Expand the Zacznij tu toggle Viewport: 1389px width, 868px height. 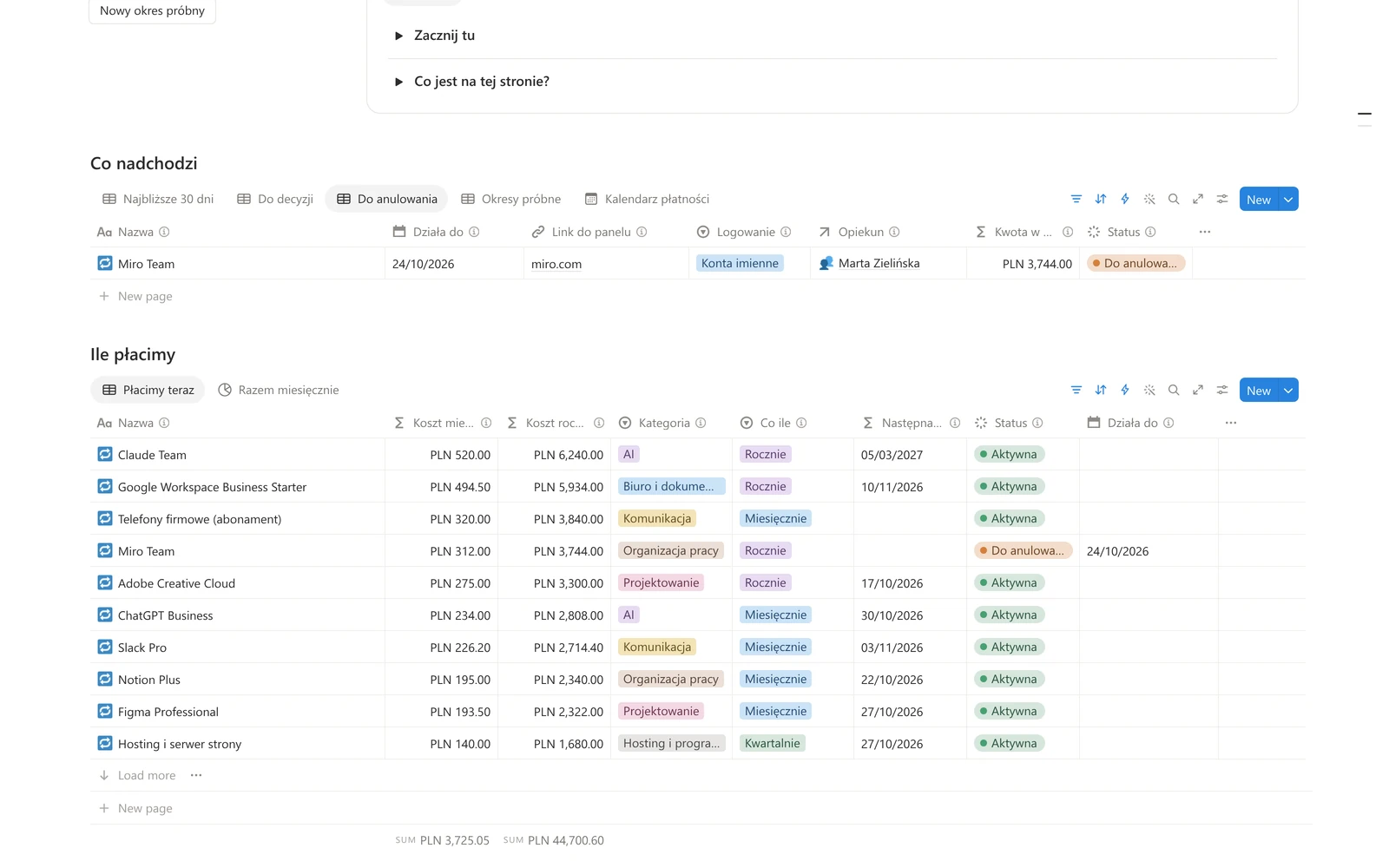click(x=398, y=36)
